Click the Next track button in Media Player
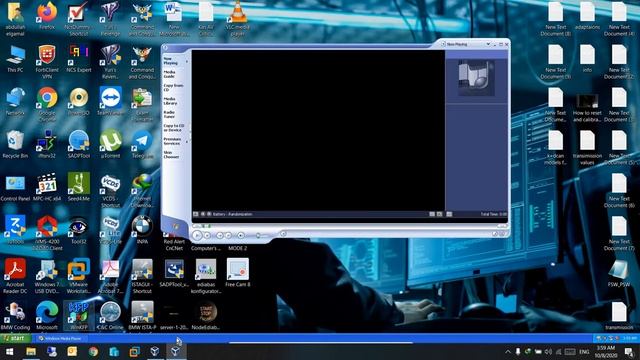Viewport: 640px width, 360px height. (x=228, y=236)
